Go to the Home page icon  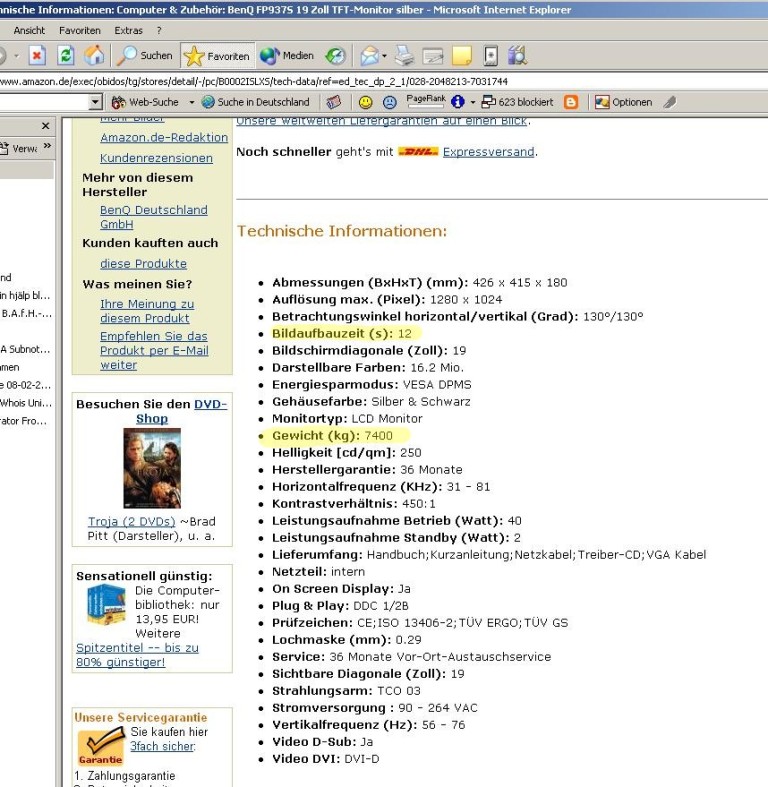94,56
